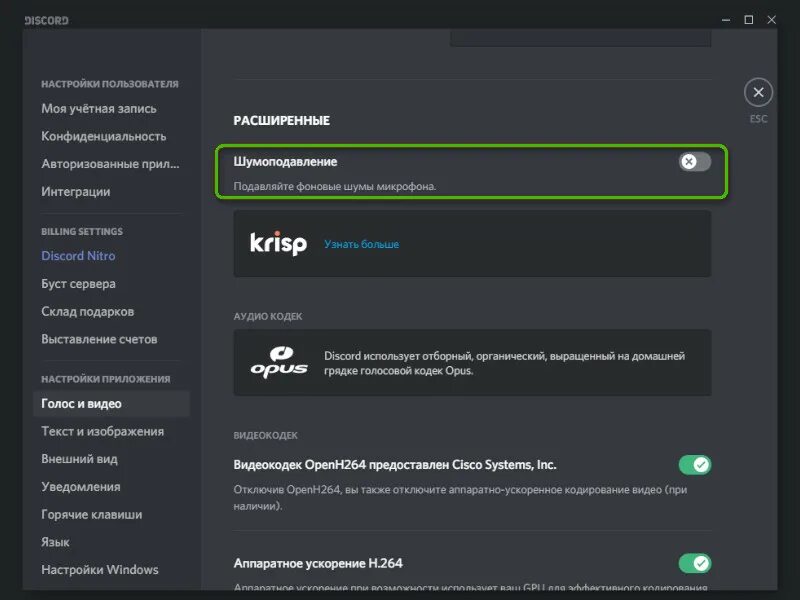Open the Узнать больше link
Viewport: 800px width, 600px height.
[x=362, y=244]
